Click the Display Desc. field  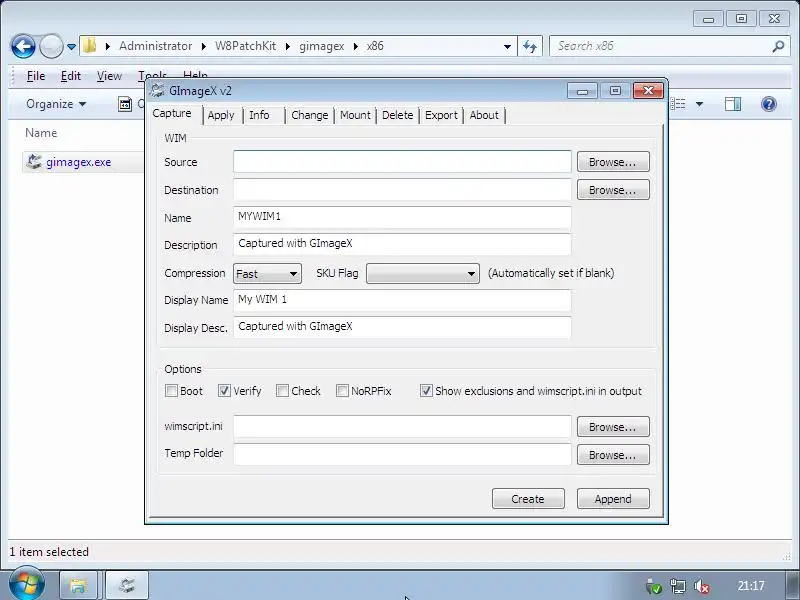point(402,327)
